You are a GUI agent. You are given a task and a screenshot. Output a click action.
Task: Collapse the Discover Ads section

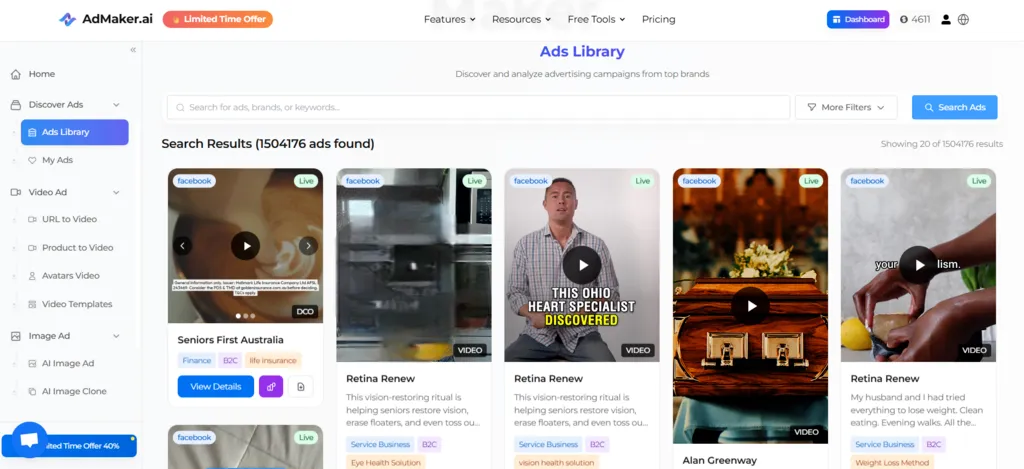coord(116,105)
